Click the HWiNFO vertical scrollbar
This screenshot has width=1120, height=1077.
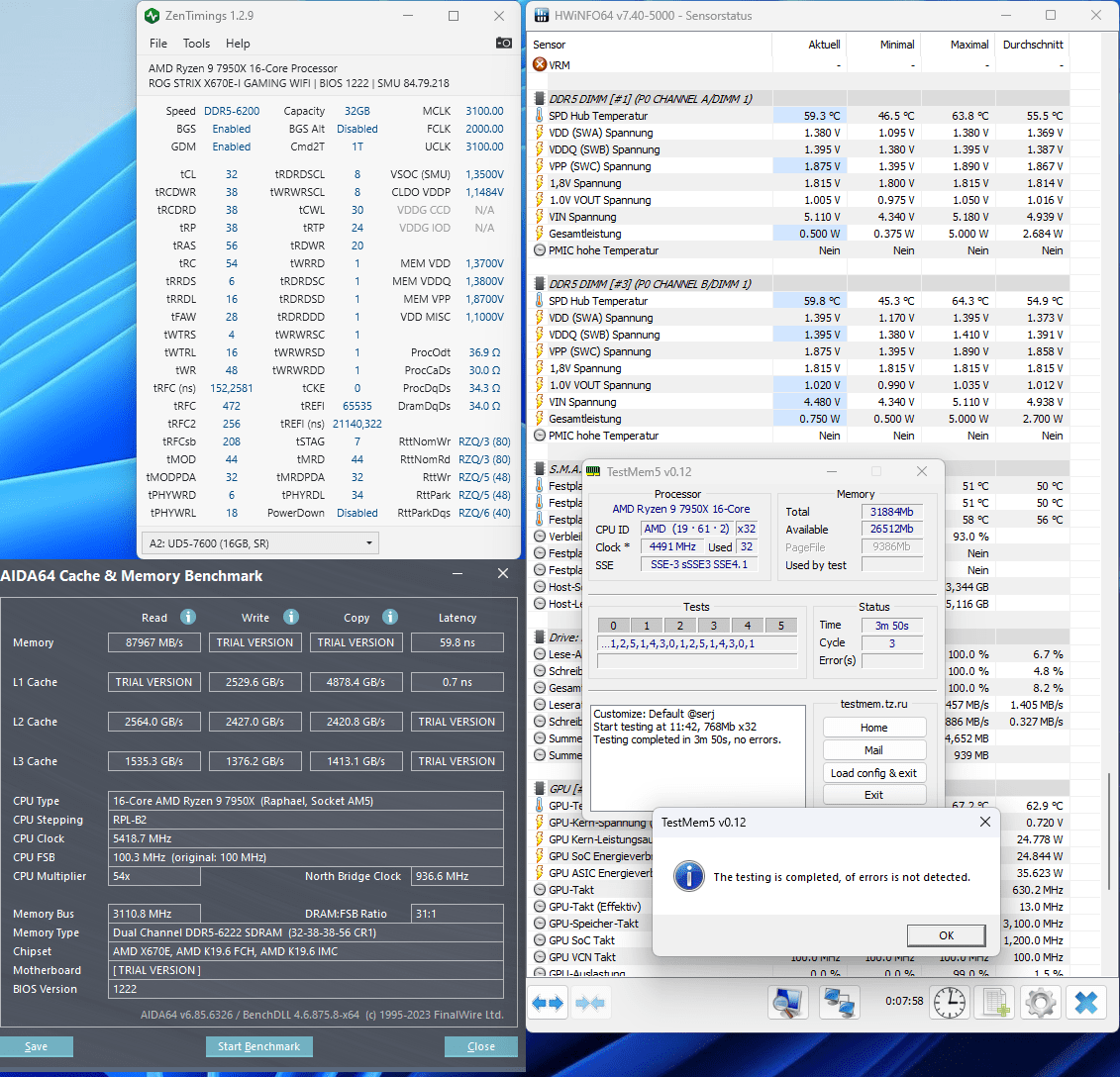point(1109,832)
